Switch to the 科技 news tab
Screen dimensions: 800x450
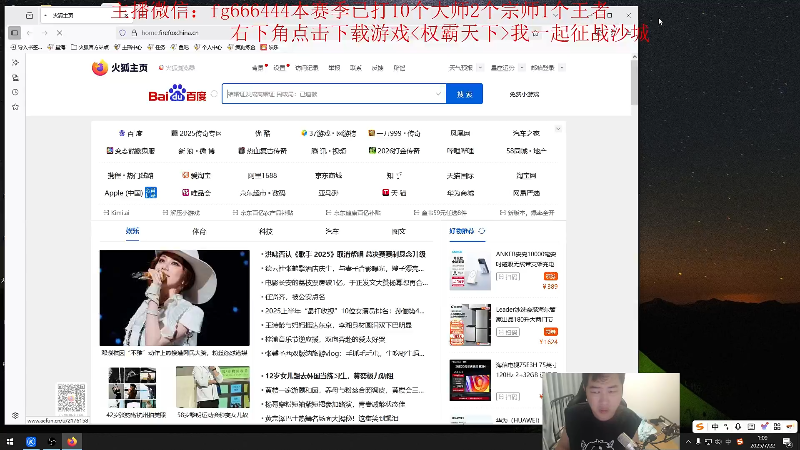(266, 231)
